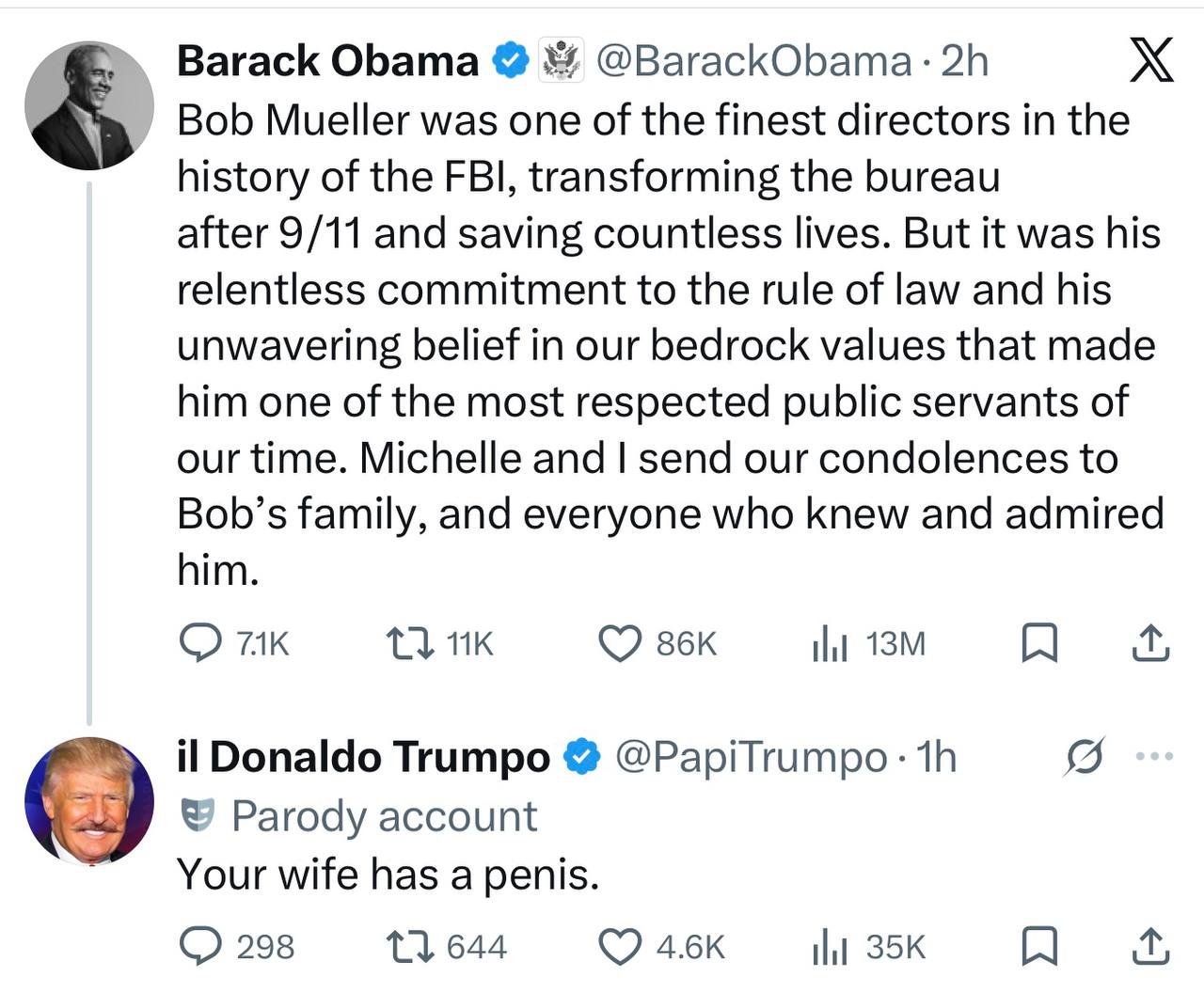Reply to the parody account's post
Image resolution: width=1204 pixels, height=993 pixels.
tap(198, 947)
